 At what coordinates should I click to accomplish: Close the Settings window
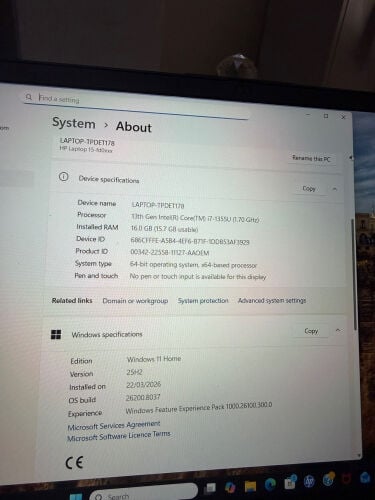[x=343, y=117]
